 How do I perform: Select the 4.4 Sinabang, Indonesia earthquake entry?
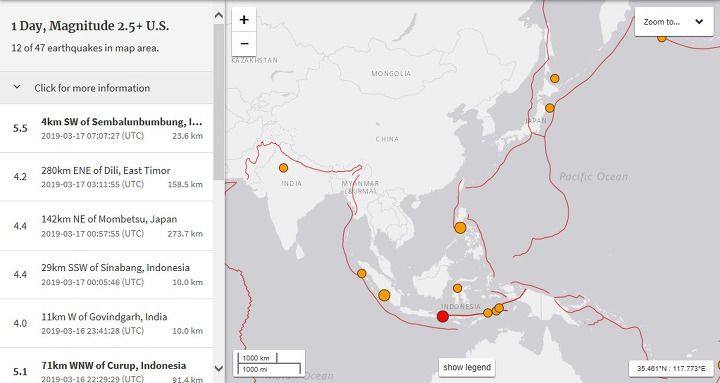(107, 275)
